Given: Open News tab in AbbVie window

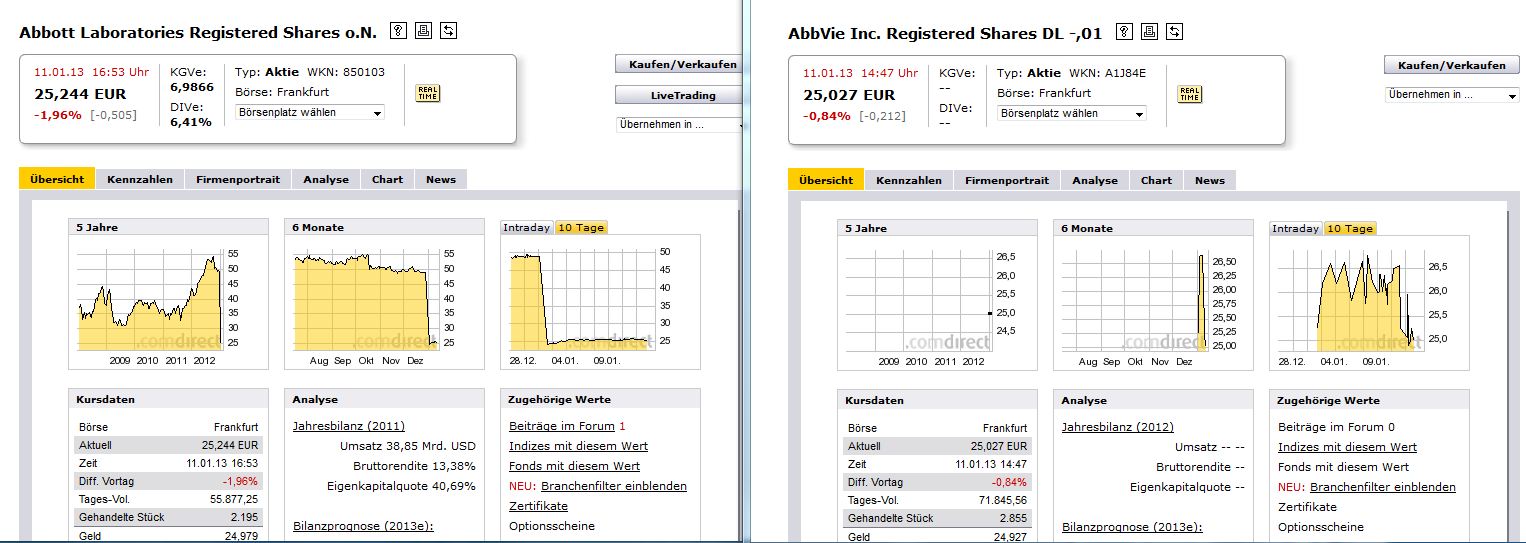Looking at the screenshot, I should pos(1210,180).
